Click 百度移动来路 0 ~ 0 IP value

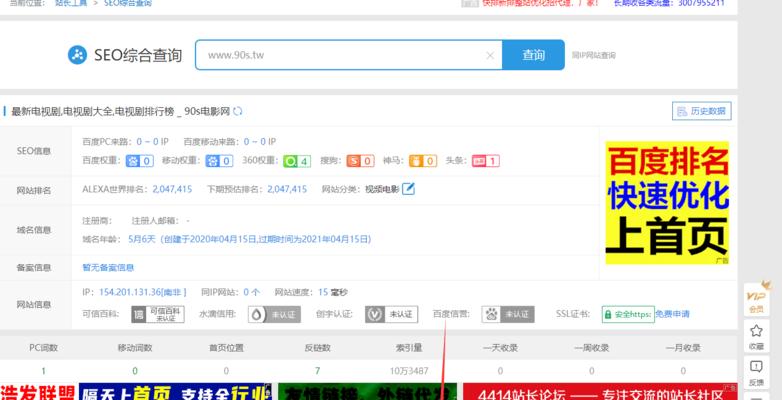click(x=260, y=142)
